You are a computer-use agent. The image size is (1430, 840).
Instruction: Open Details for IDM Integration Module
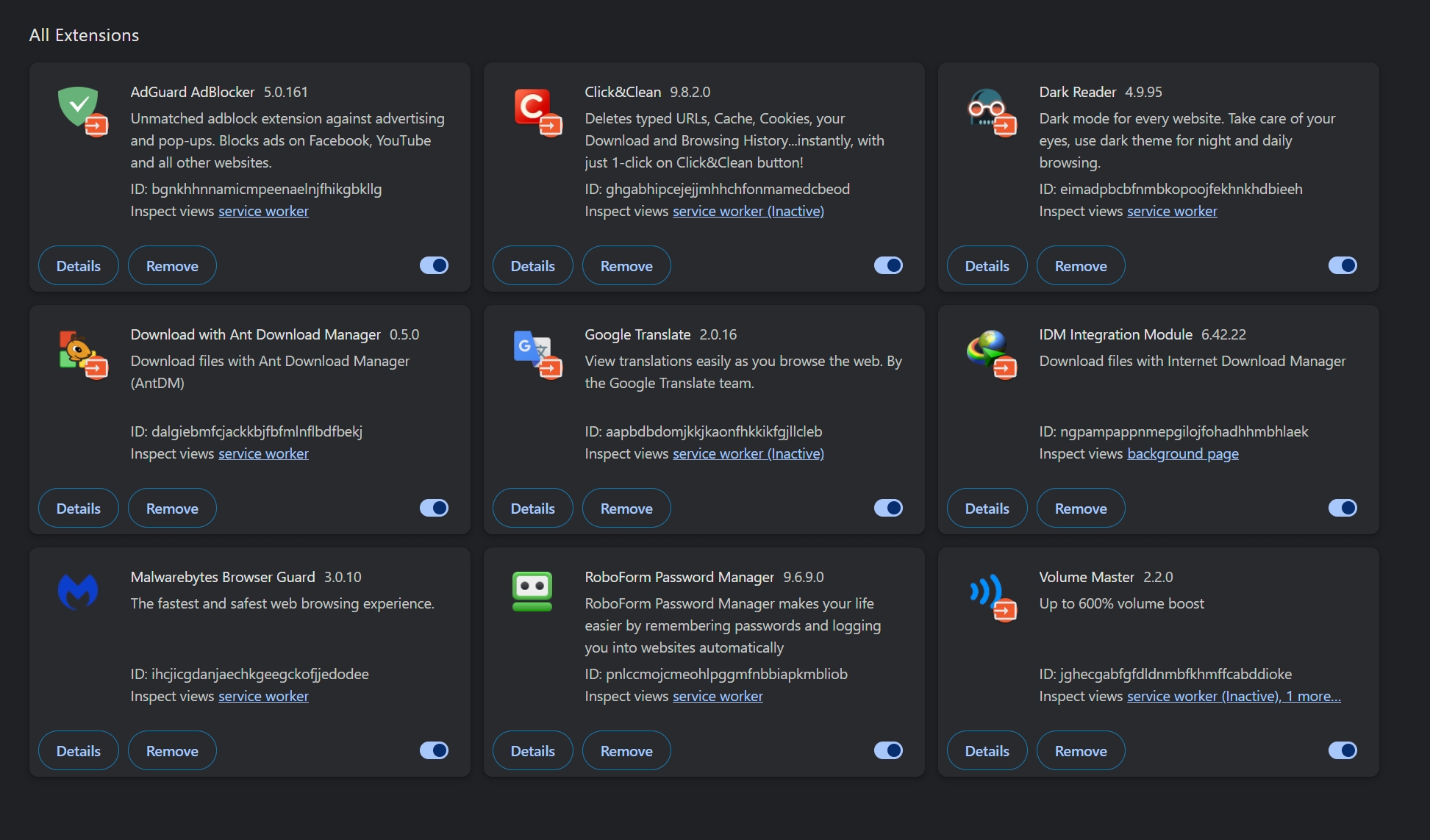pos(987,509)
